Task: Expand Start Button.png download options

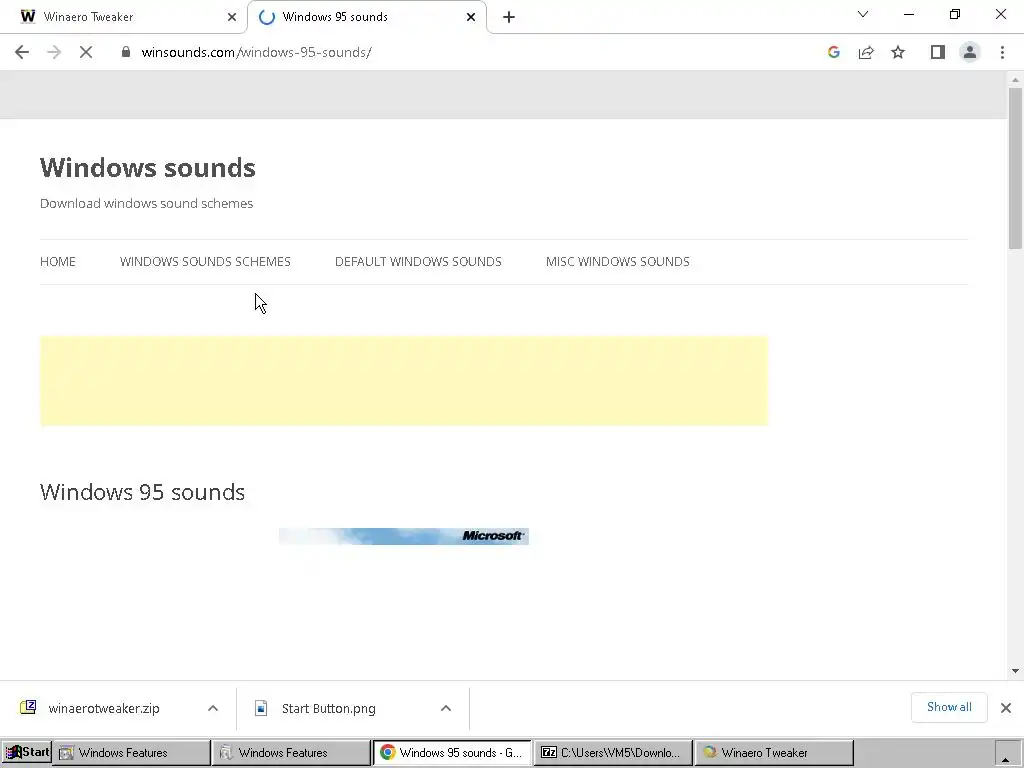Action: click(446, 709)
